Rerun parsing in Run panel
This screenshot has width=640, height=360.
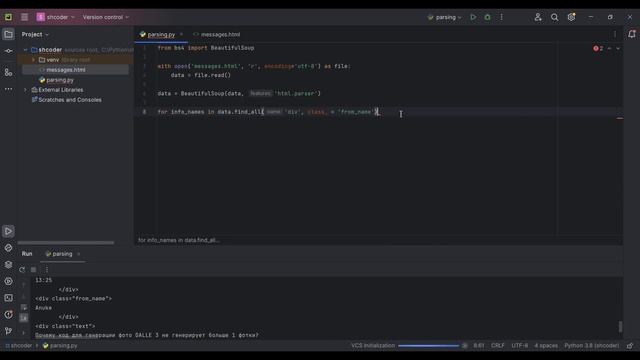(x=22, y=269)
